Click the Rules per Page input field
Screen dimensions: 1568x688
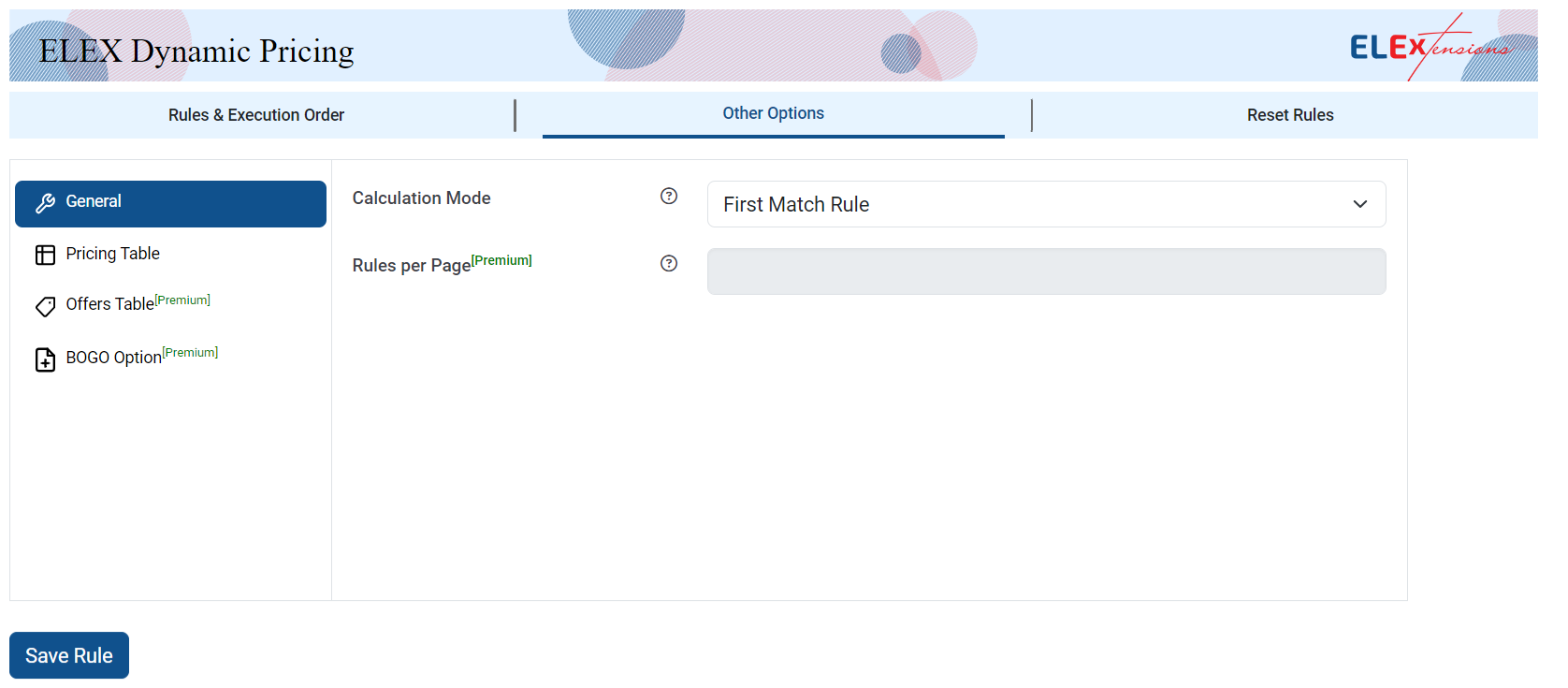click(x=1046, y=271)
